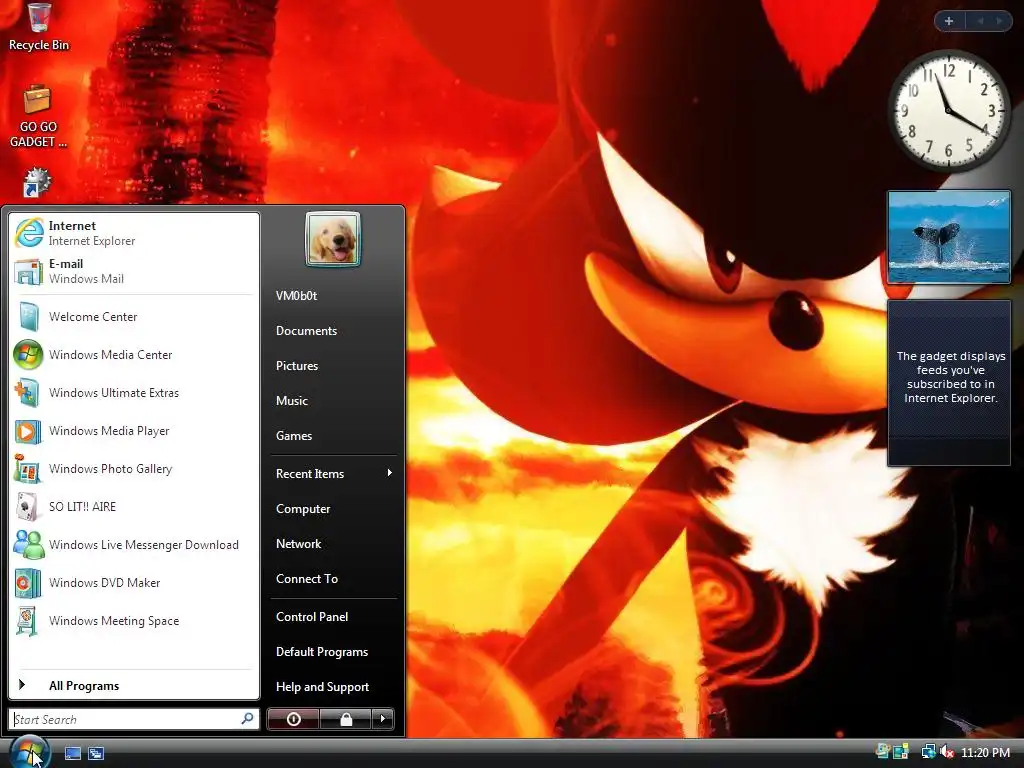The height and width of the screenshot is (768, 1024).
Task: Open Windows Ultimate Extras
Action: [x=134, y=392]
